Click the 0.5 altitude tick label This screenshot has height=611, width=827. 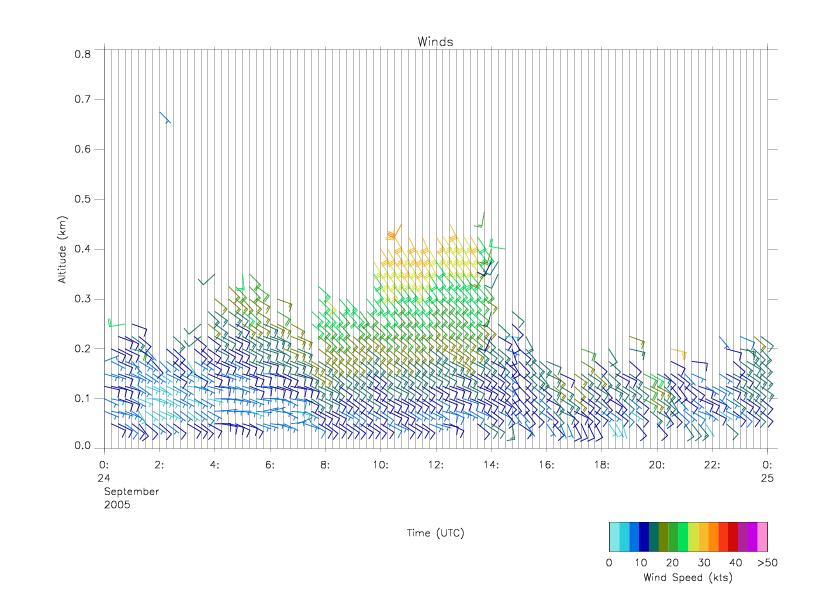tap(82, 199)
